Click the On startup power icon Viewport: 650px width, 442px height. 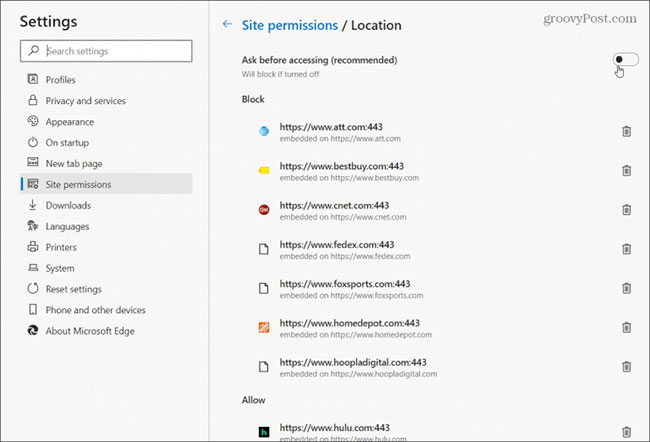(33, 142)
